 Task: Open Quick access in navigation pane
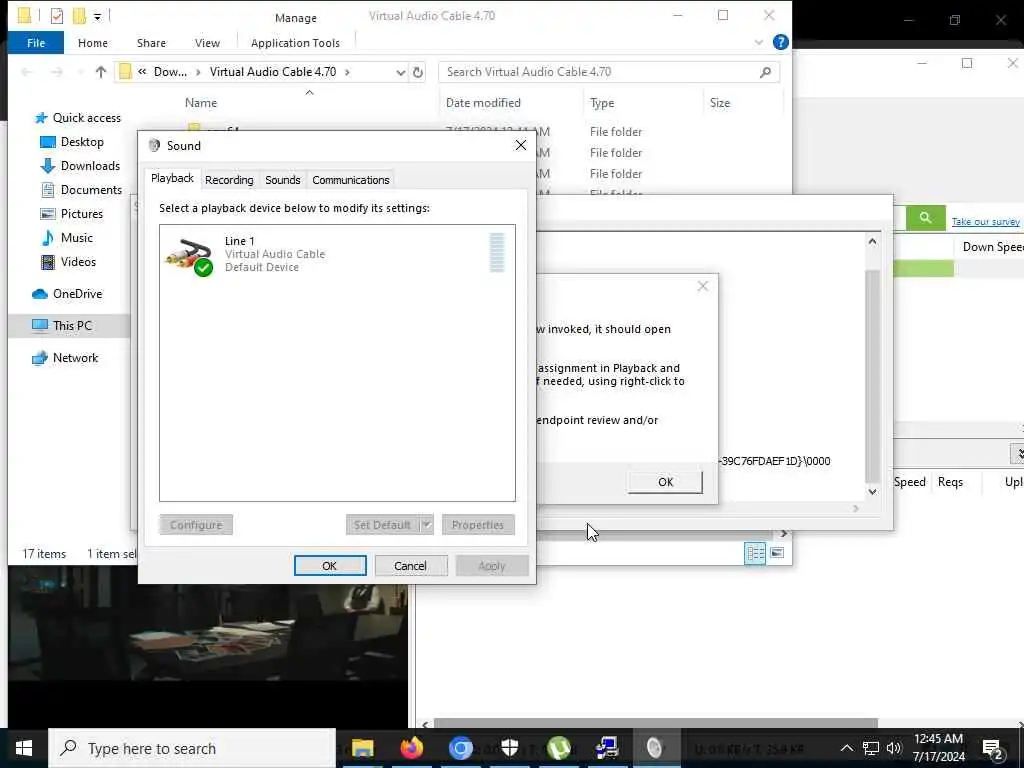78,118
